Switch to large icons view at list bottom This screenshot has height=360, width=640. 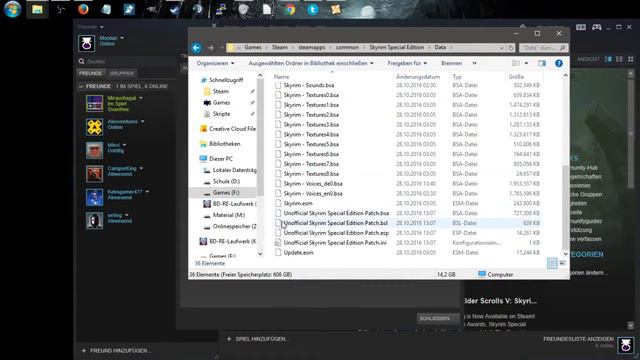[x=562, y=263]
